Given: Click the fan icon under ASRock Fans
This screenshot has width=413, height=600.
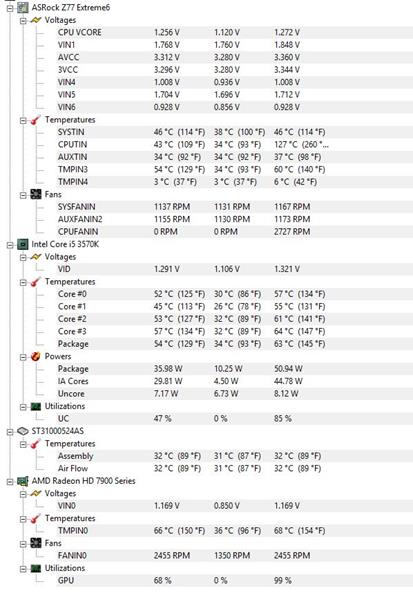Looking at the screenshot, I should click(36, 194).
